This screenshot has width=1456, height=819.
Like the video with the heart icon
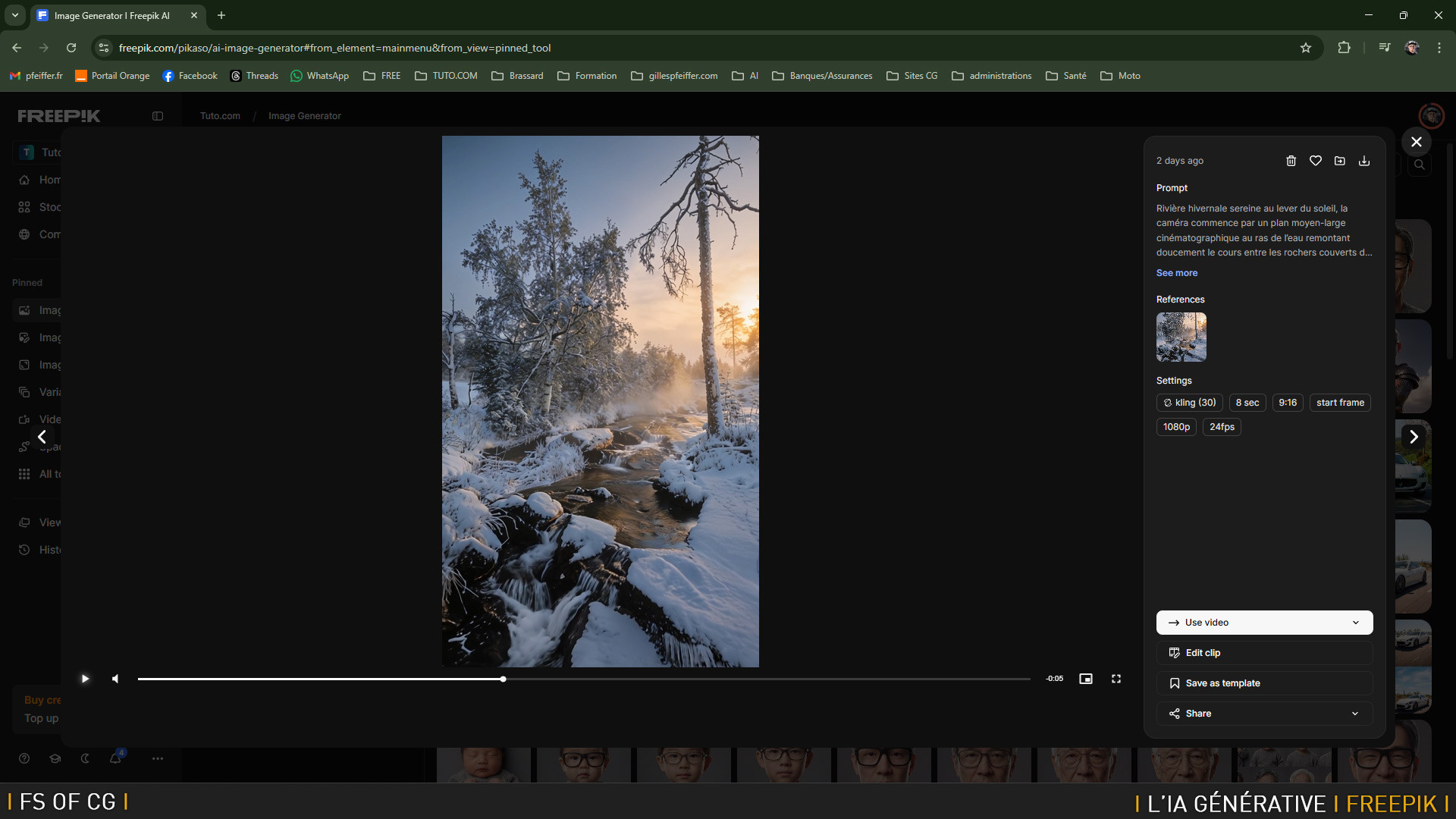[x=1316, y=161]
